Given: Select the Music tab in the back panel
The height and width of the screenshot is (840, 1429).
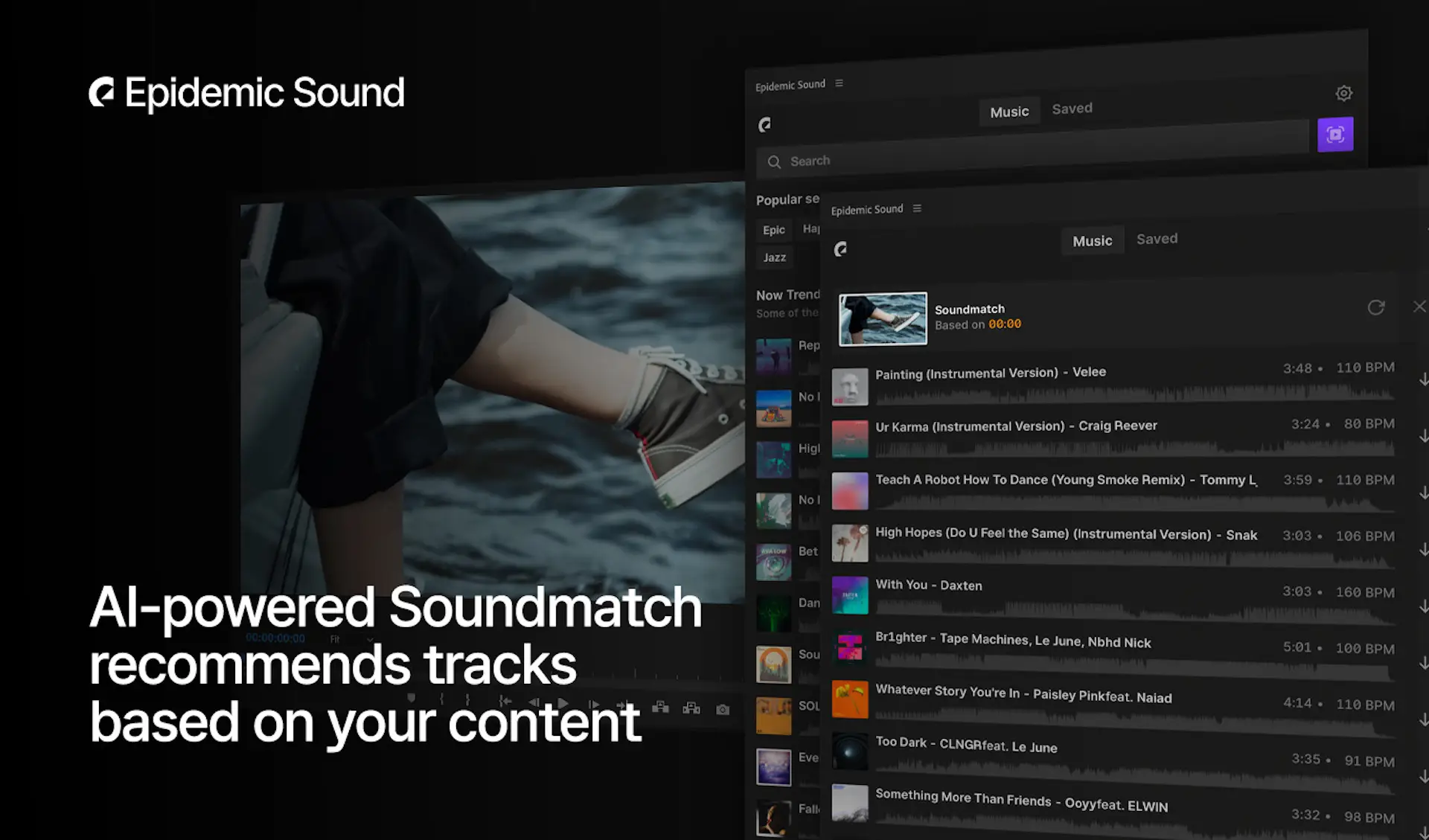Looking at the screenshot, I should pyautogui.click(x=1009, y=112).
